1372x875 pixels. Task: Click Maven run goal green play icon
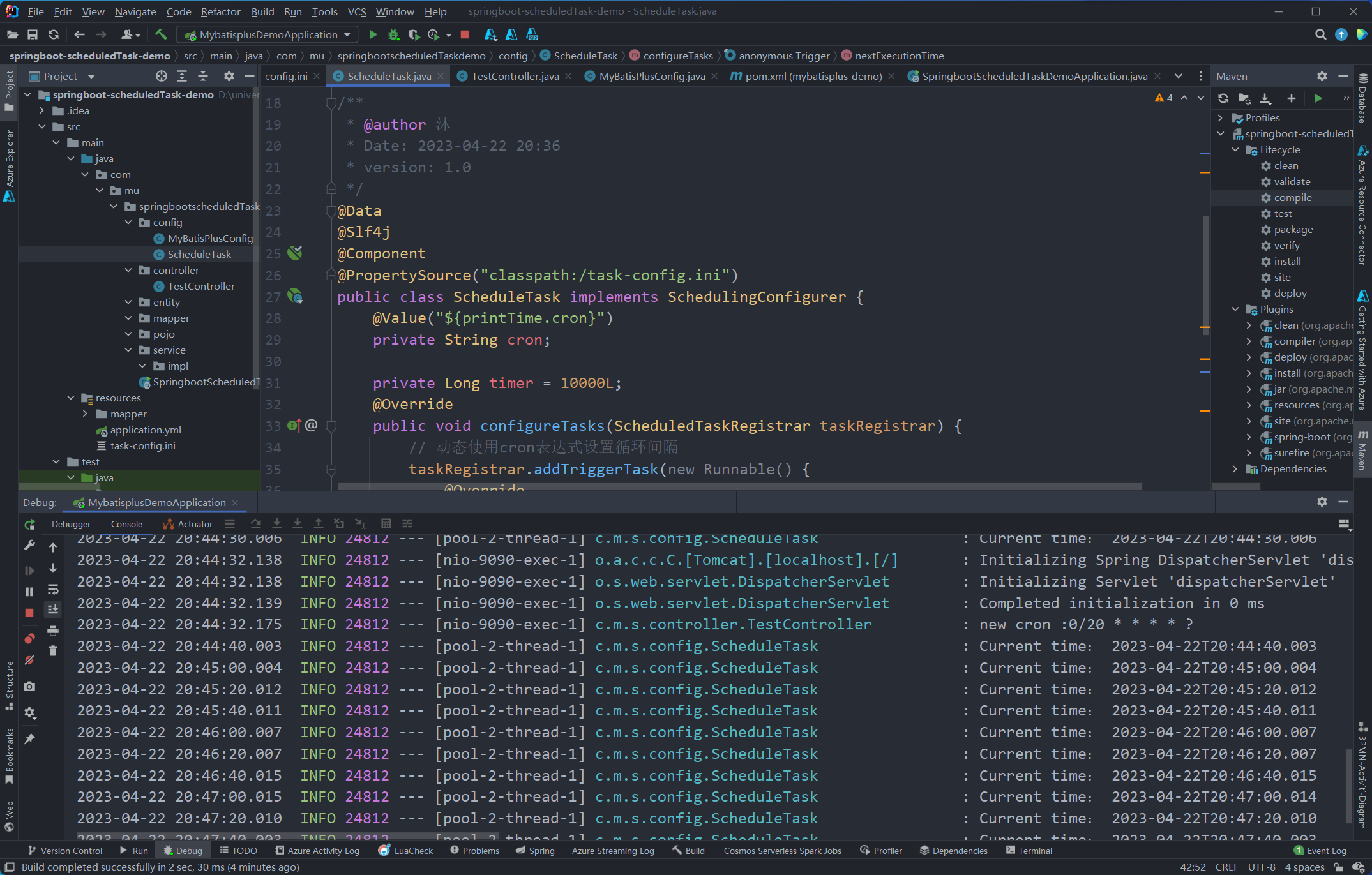(1318, 98)
